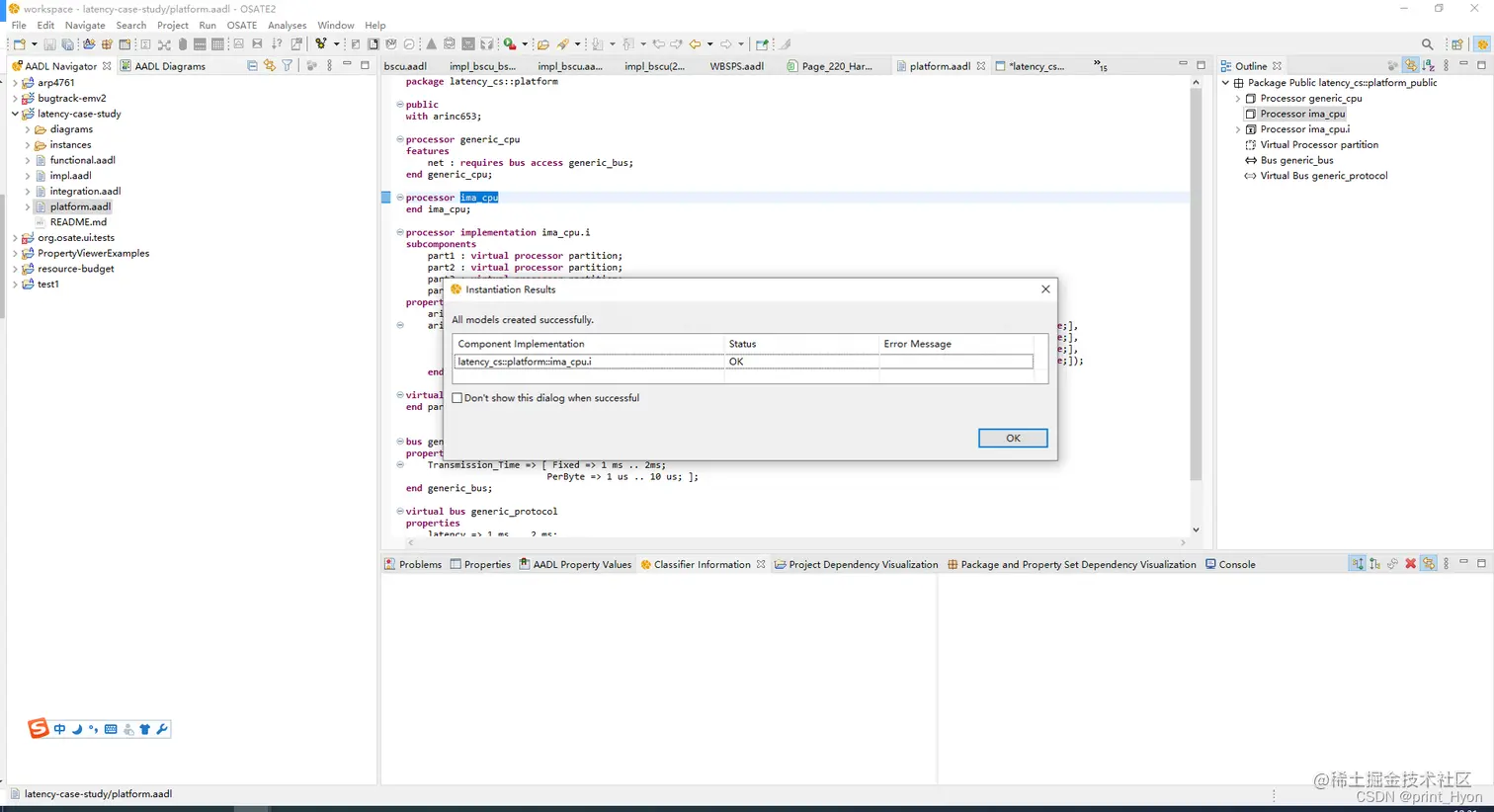This screenshot has height=812, width=1494.
Task: Switch to the AADL Diagrams tab
Action: coord(163,66)
